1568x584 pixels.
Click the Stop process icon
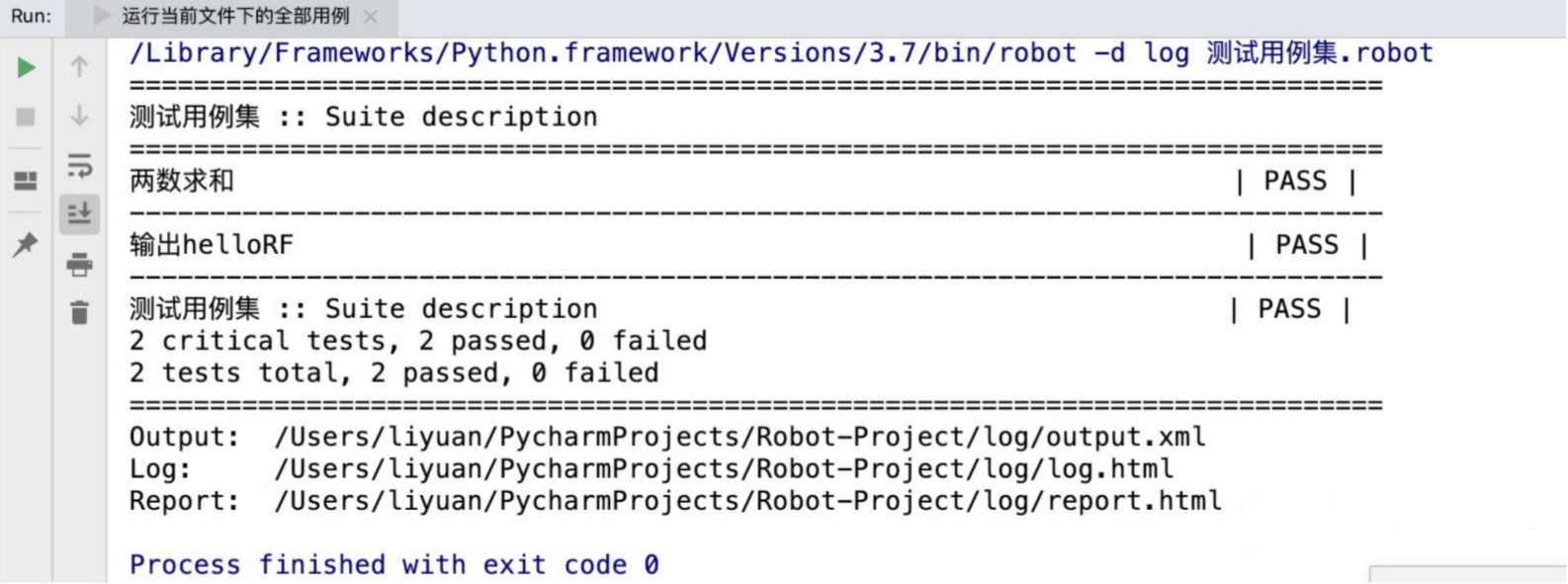pyautogui.click(x=27, y=118)
